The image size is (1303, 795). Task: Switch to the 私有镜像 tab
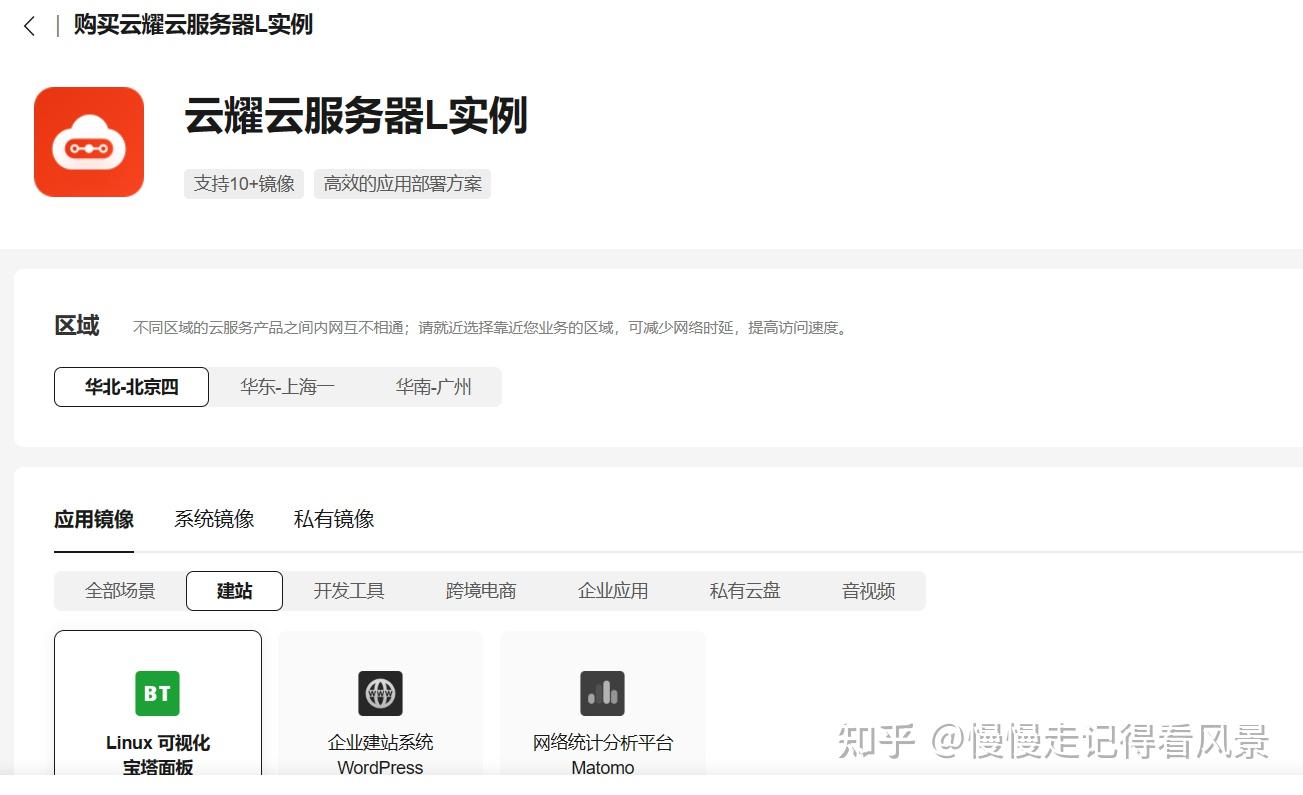pyautogui.click(x=332, y=518)
